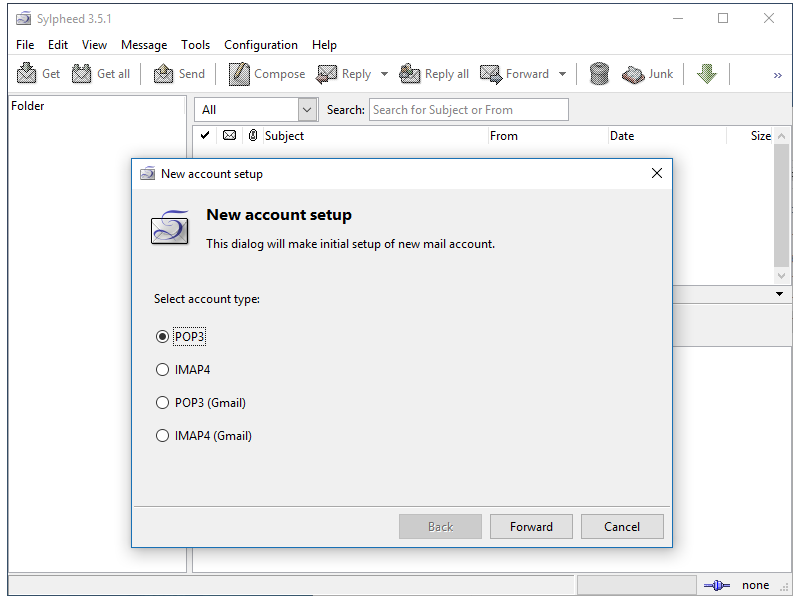The image size is (800, 600).
Task: Click the Junk toolbar icon
Action: (633, 74)
